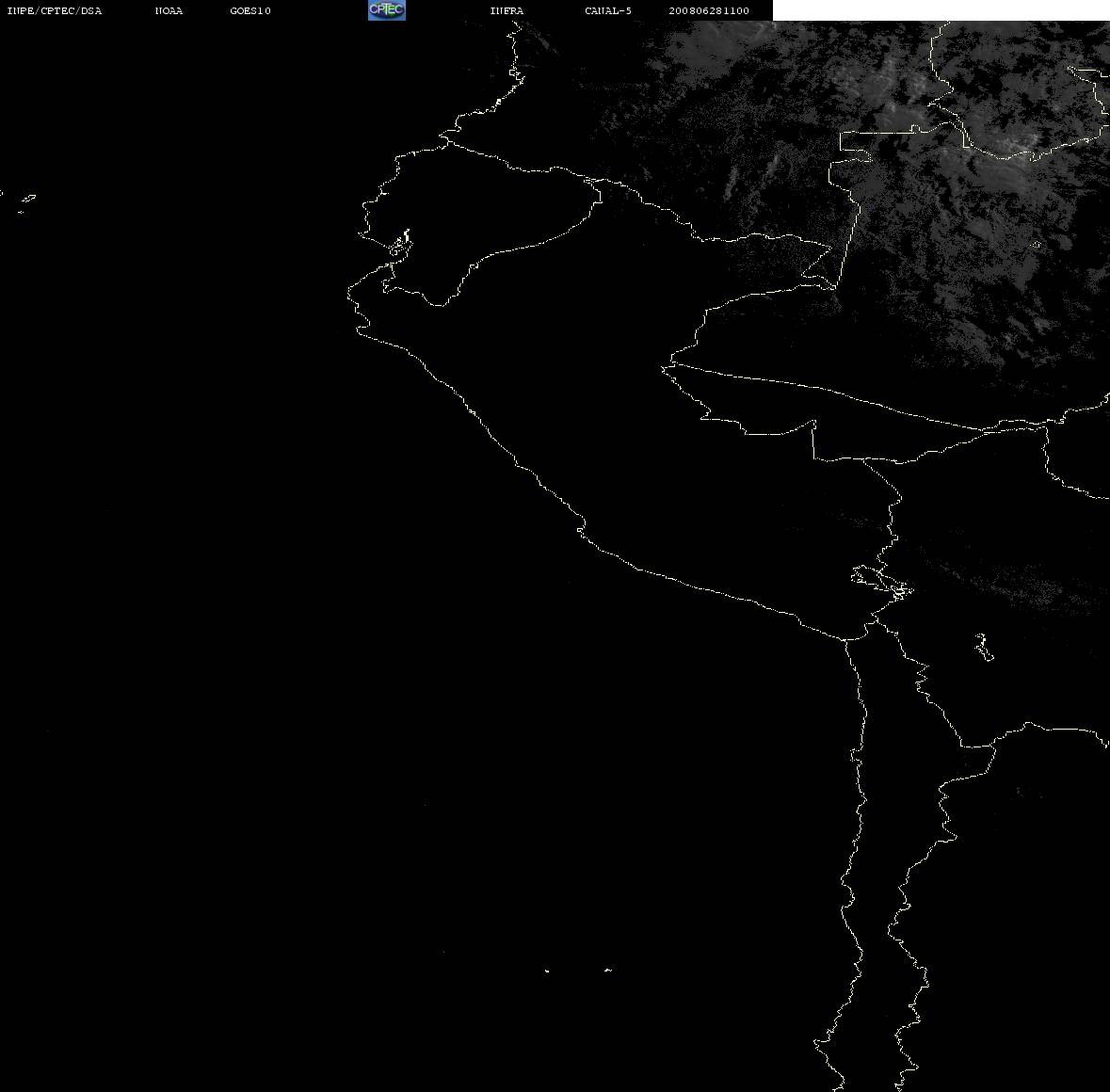Select the INPE/CPTEC/DSA header label
1110x1092 pixels.
pyautogui.click(x=54, y=10)
